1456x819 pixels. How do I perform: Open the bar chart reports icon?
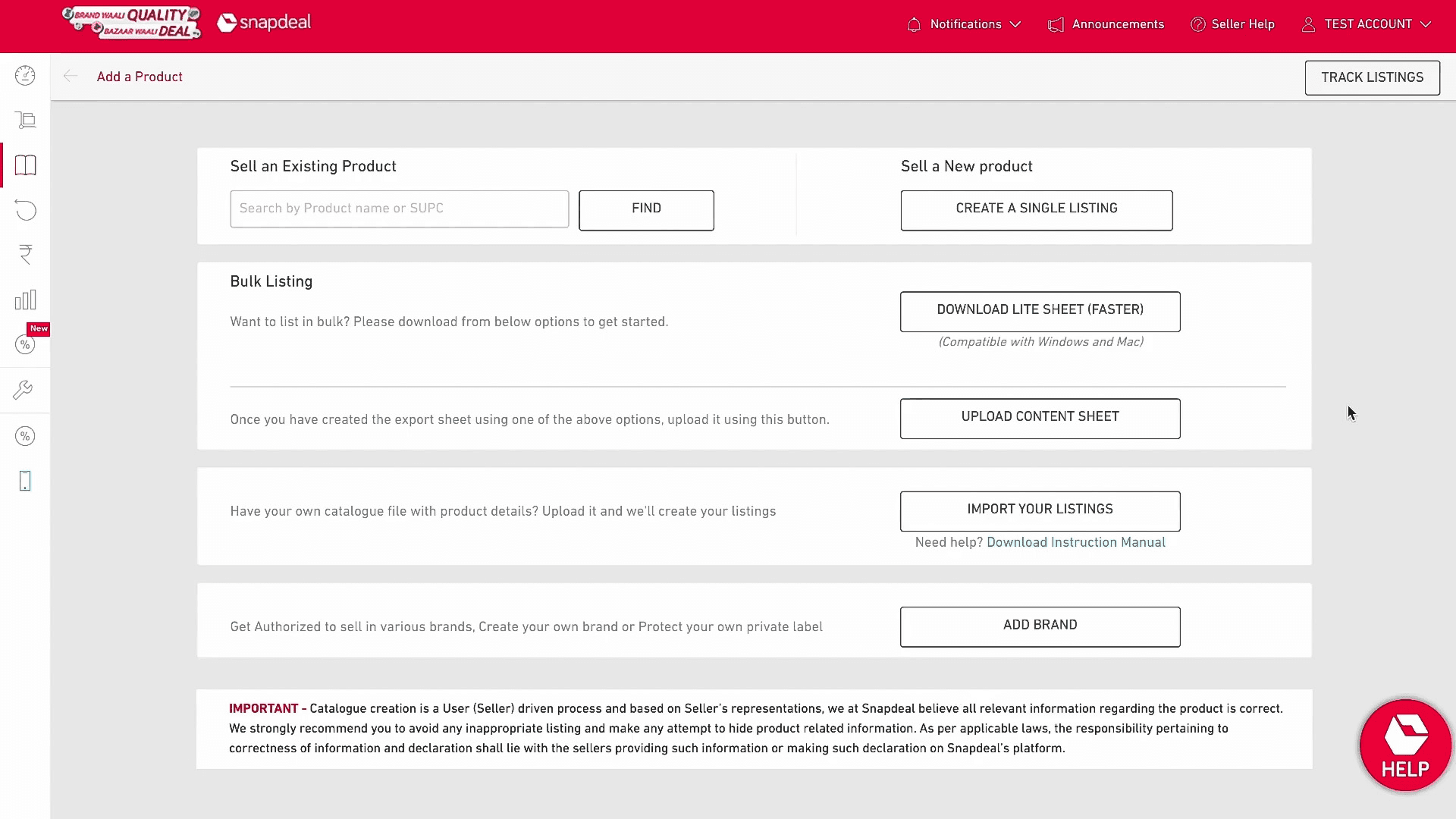[25, 300]
